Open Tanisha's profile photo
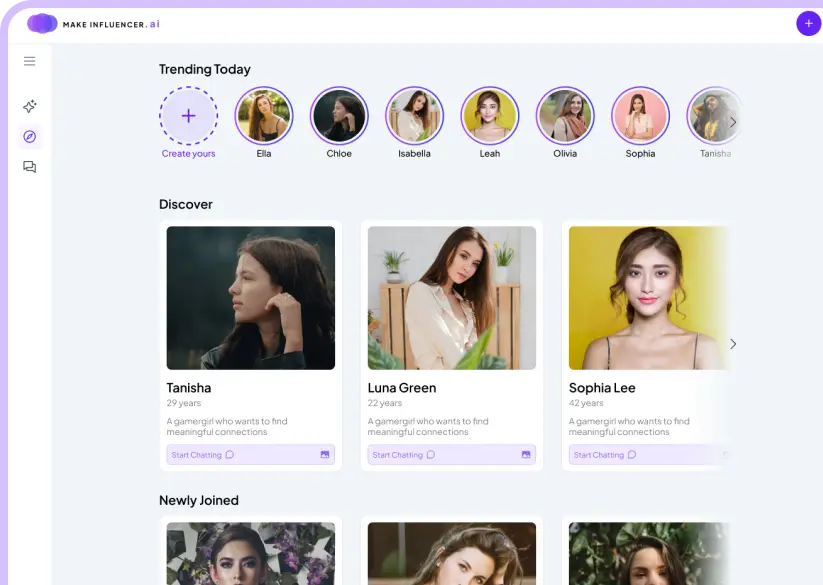 tap(250, 297)
